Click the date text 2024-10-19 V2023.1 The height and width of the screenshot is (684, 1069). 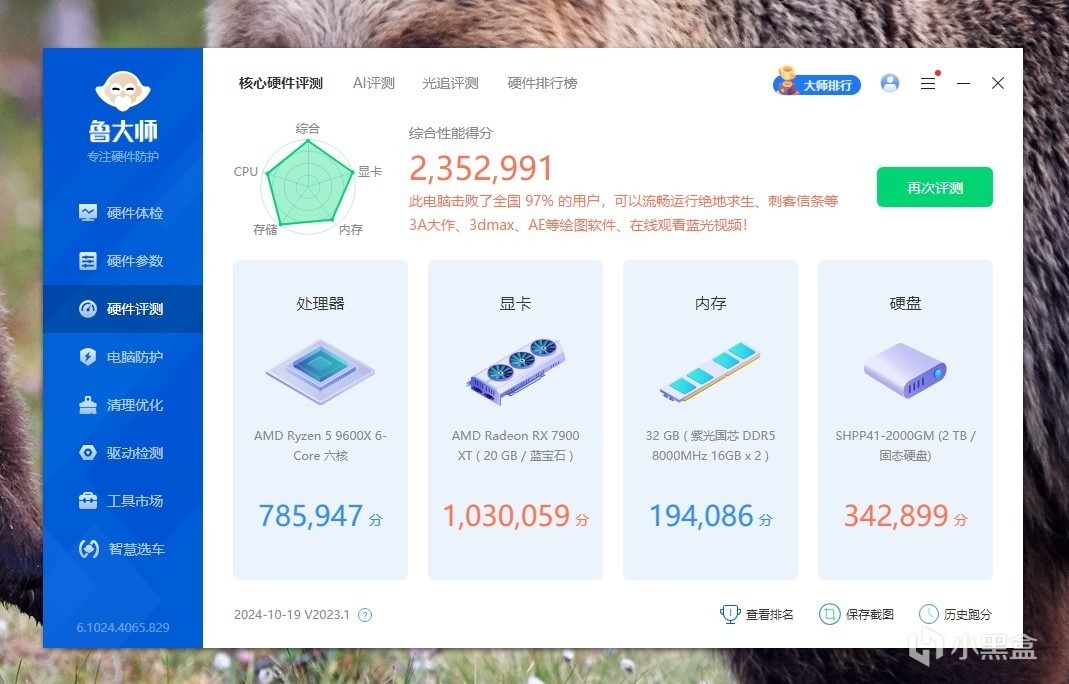tap(292, 614)
